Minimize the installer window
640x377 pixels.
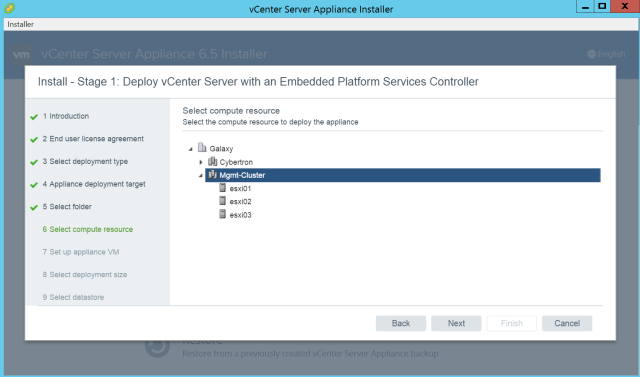pos(585,7)
